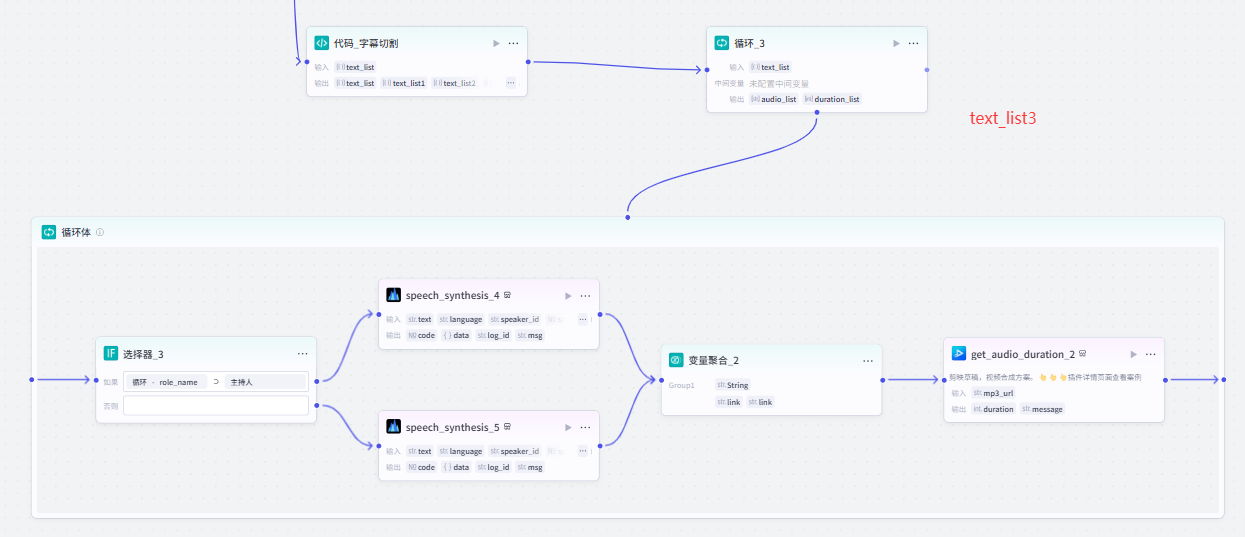The image size is (1245, 537).
Task: Open the more menu on 代码_字幕切割 node
Action: (513, 43)
